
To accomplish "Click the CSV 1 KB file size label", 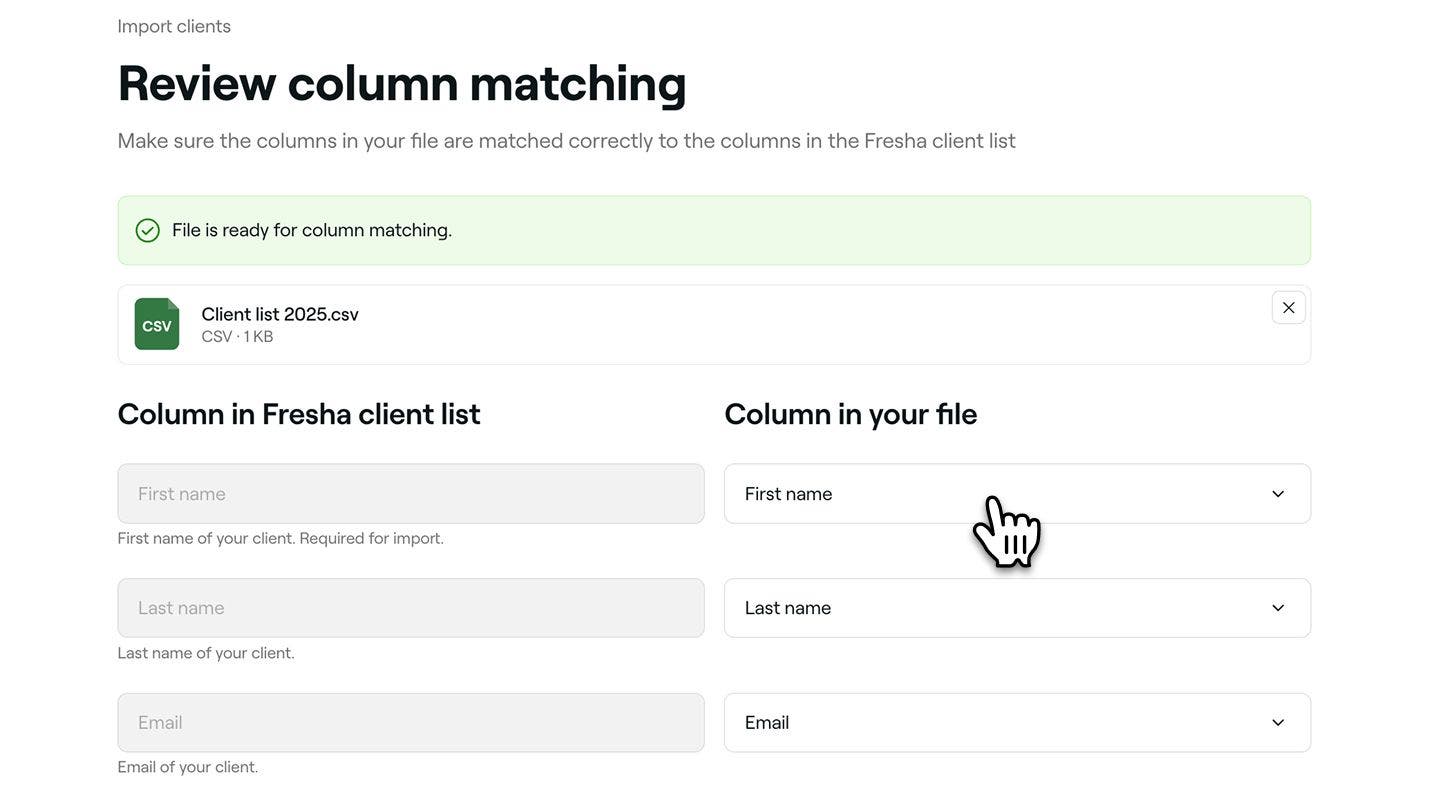I will click(237, 337).
